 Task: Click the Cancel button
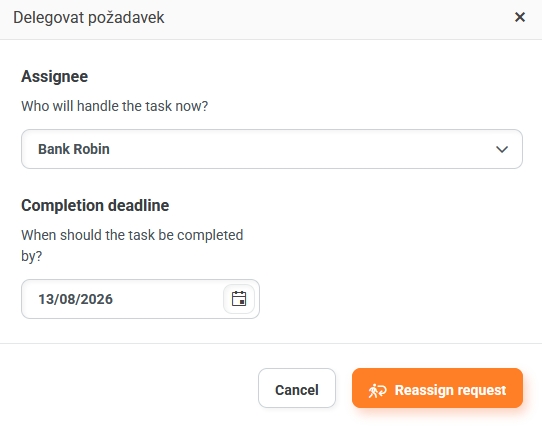[297, 388]
